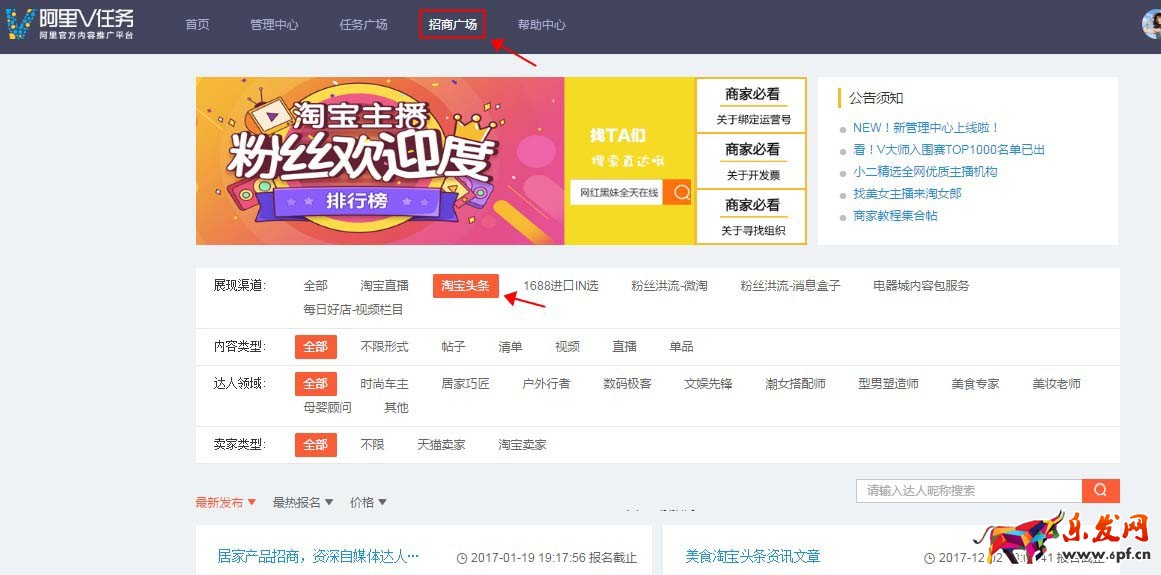Select 直播 content type

[624, 347]
